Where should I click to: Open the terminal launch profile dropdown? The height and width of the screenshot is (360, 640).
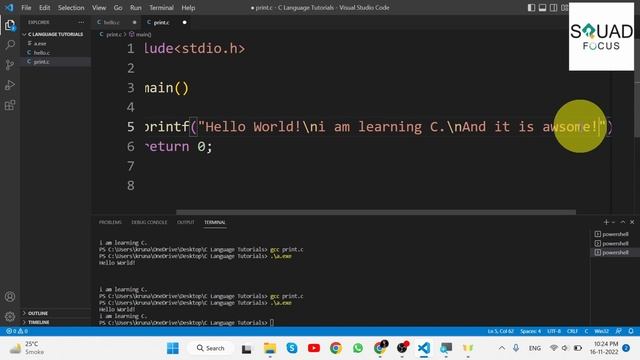click(x=613, y=222)
